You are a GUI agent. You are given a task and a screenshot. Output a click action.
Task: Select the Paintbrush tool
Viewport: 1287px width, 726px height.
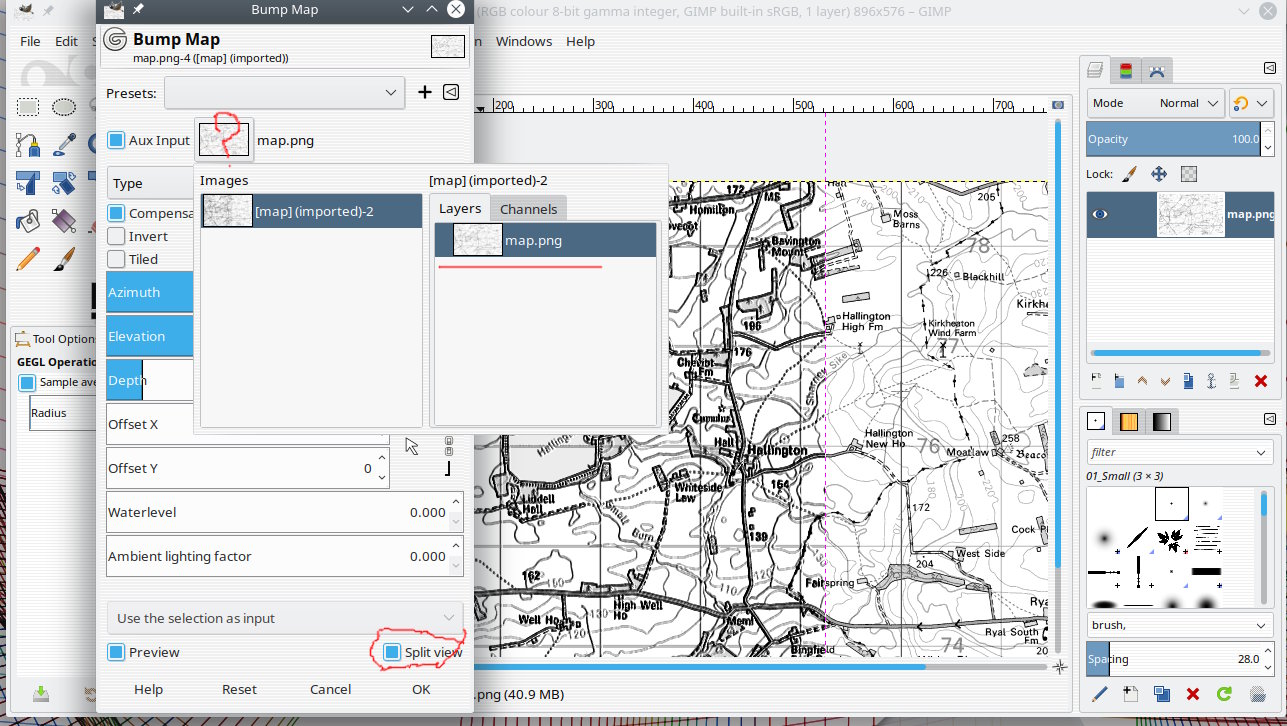tap(64, 258)
